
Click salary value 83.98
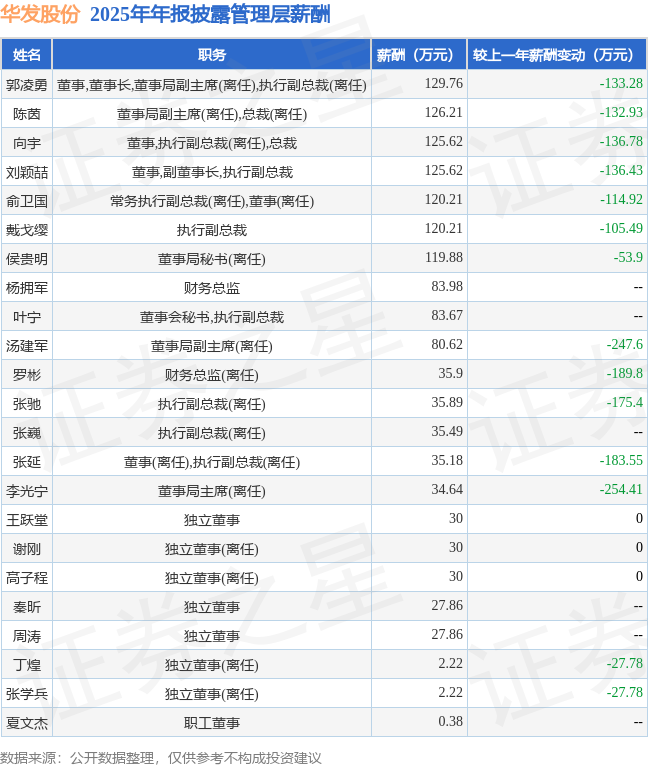point(447,286)
